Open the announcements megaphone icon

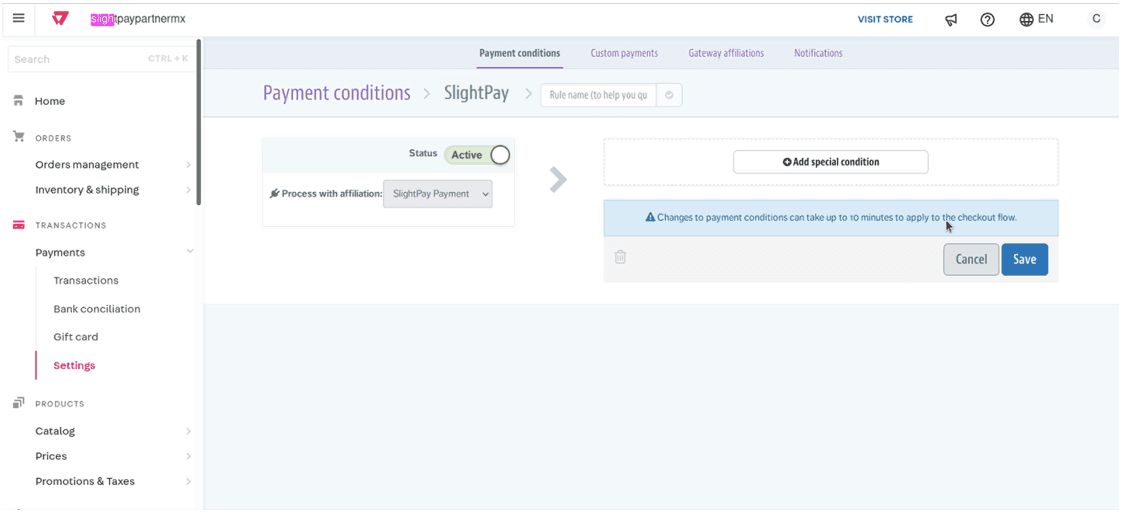[x=951, y=19]
